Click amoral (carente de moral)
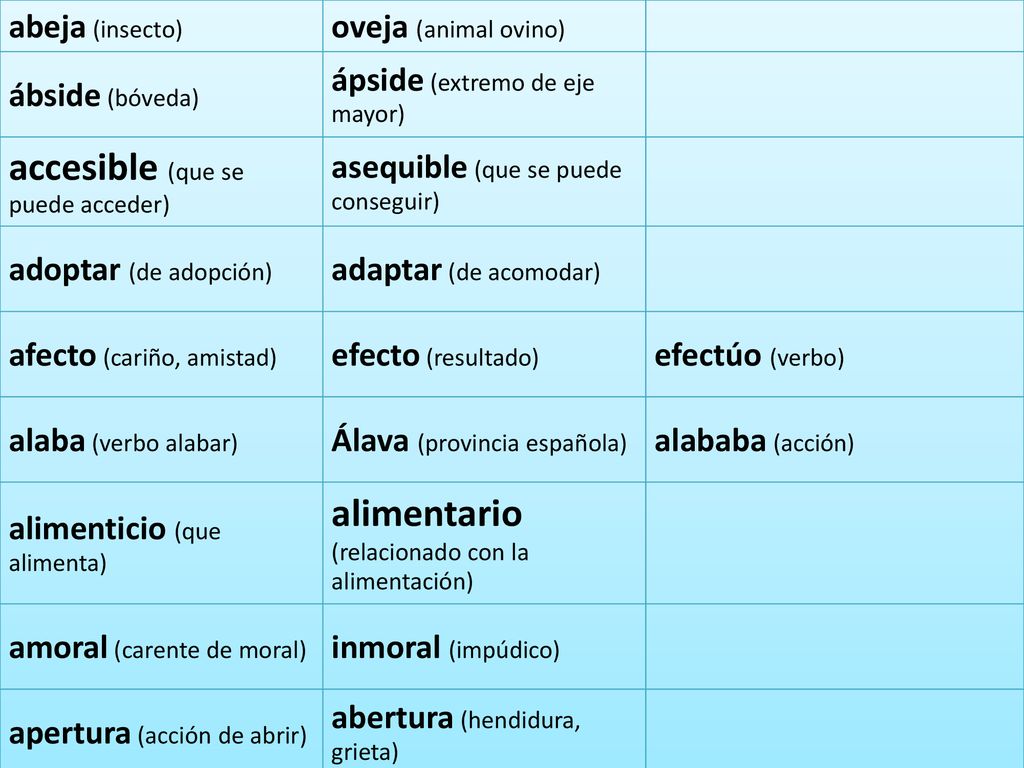The image size is (1024, 768). click(x=157, y=648)
